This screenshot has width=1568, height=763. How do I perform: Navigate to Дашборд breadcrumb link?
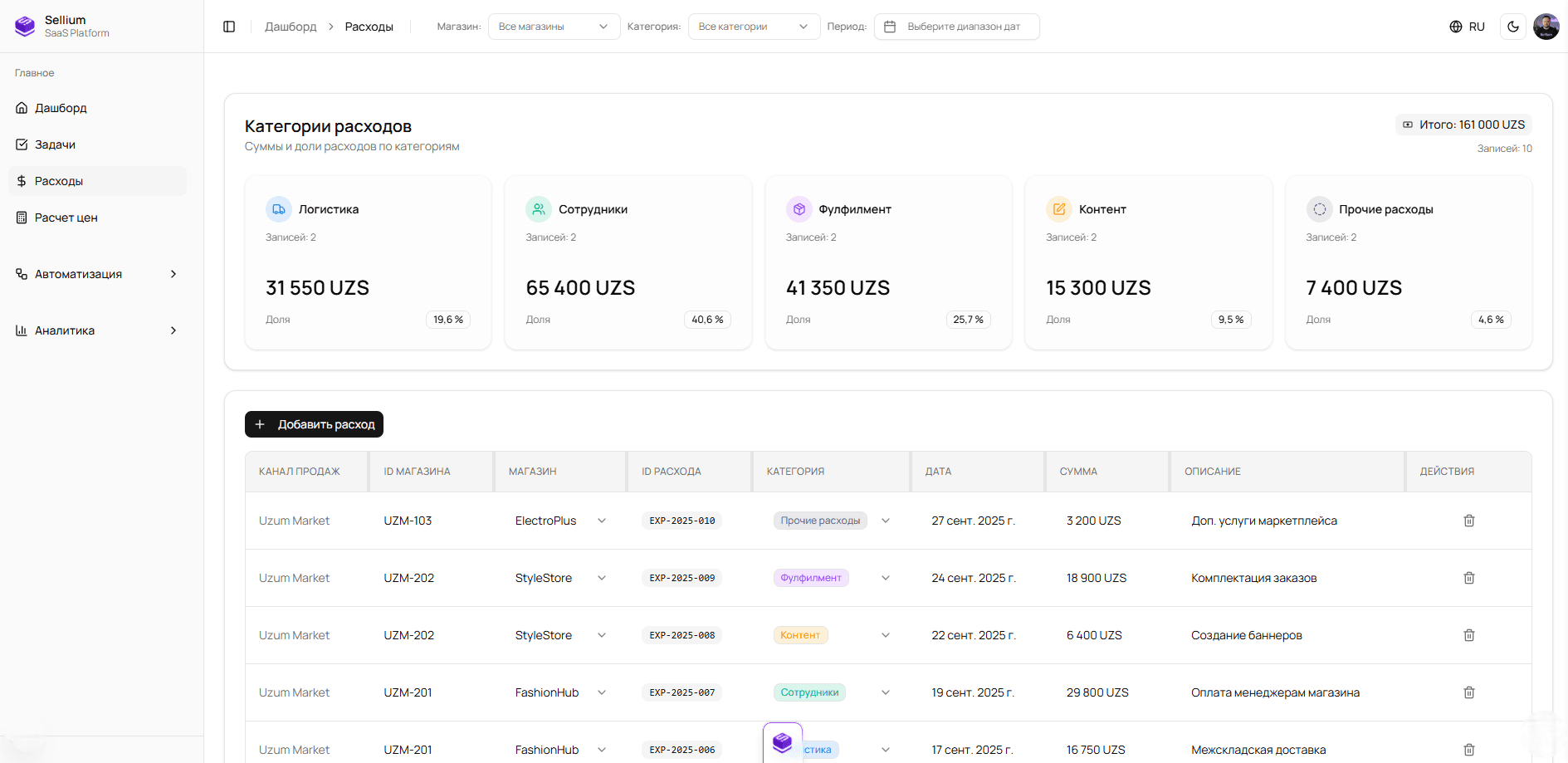[291, 27]
